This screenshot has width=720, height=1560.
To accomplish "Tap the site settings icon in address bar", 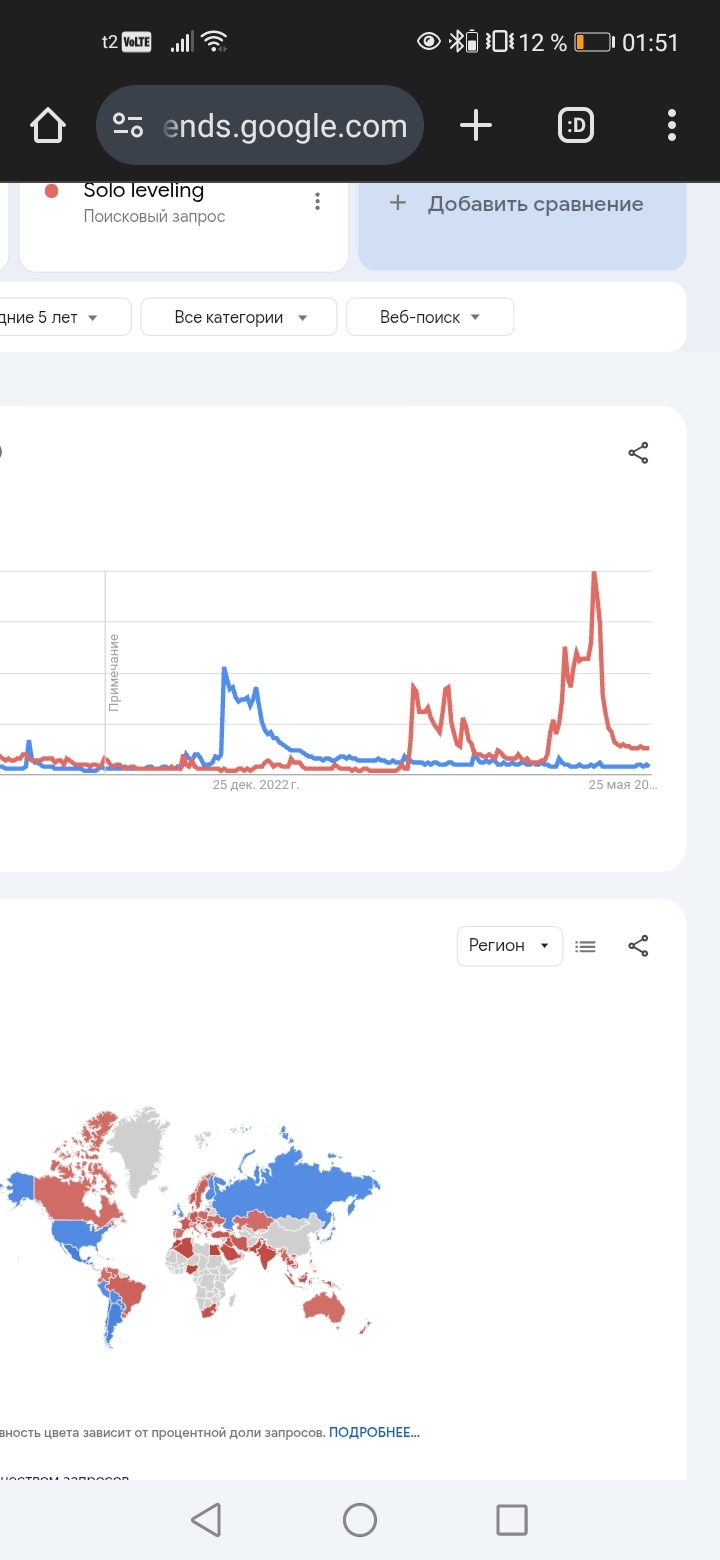I will pos(128,126).
